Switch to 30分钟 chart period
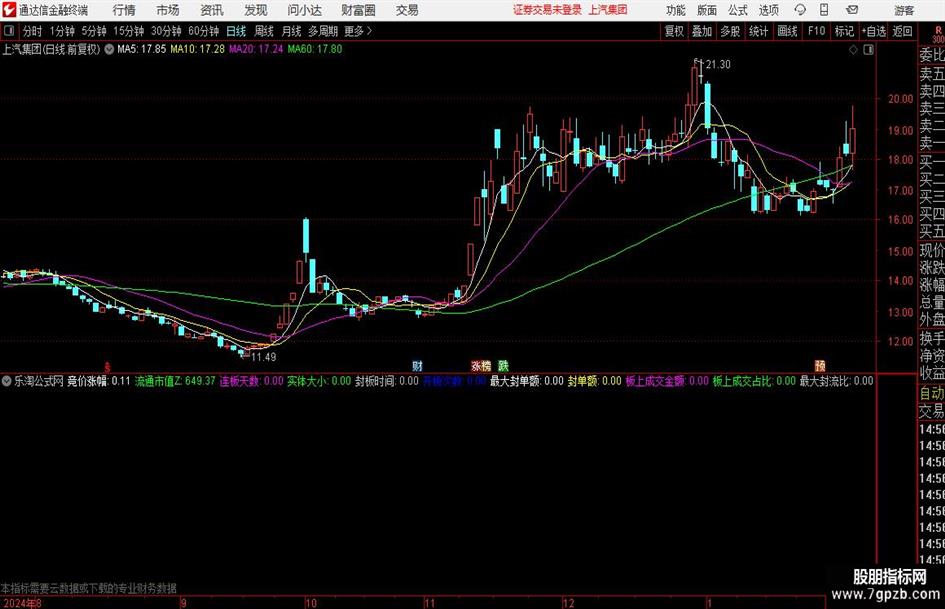Viewport: 945px width, 609px height. pyautogui.click(x=166, y=31)
